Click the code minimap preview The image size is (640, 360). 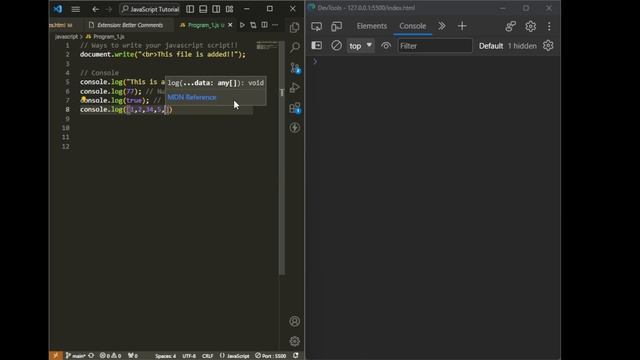tap(267, 46)
